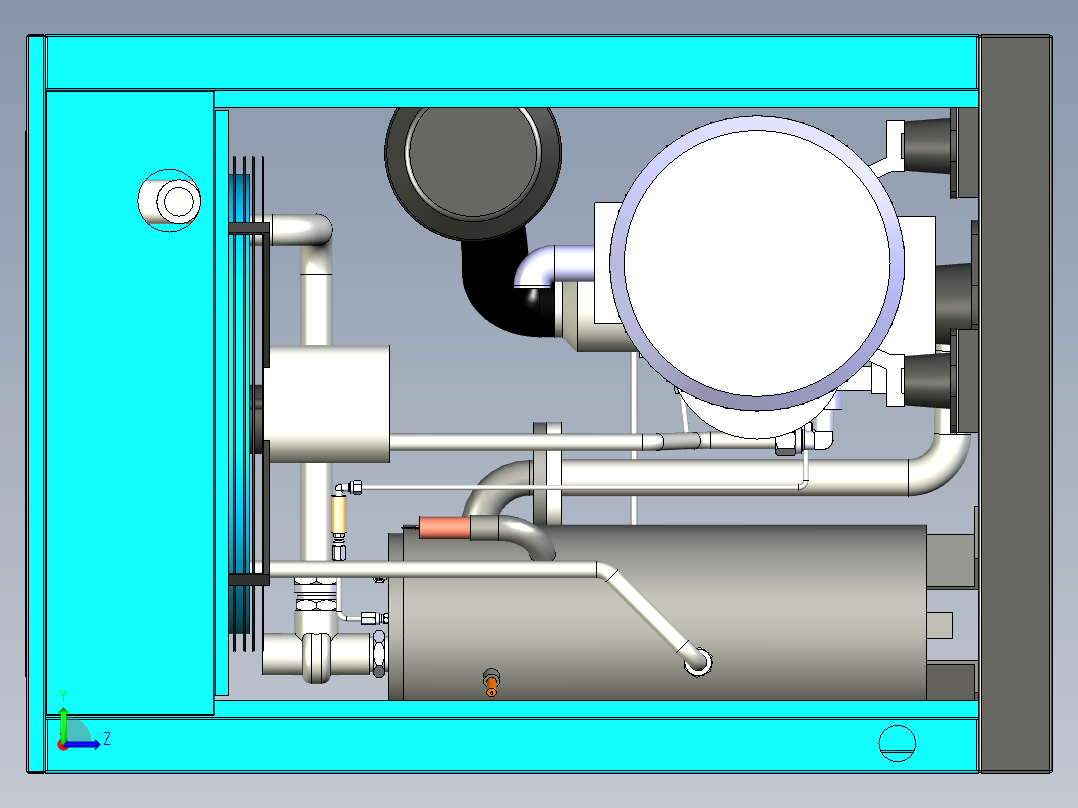Select the upper dark gray motor mount foot

coord(928,146)
